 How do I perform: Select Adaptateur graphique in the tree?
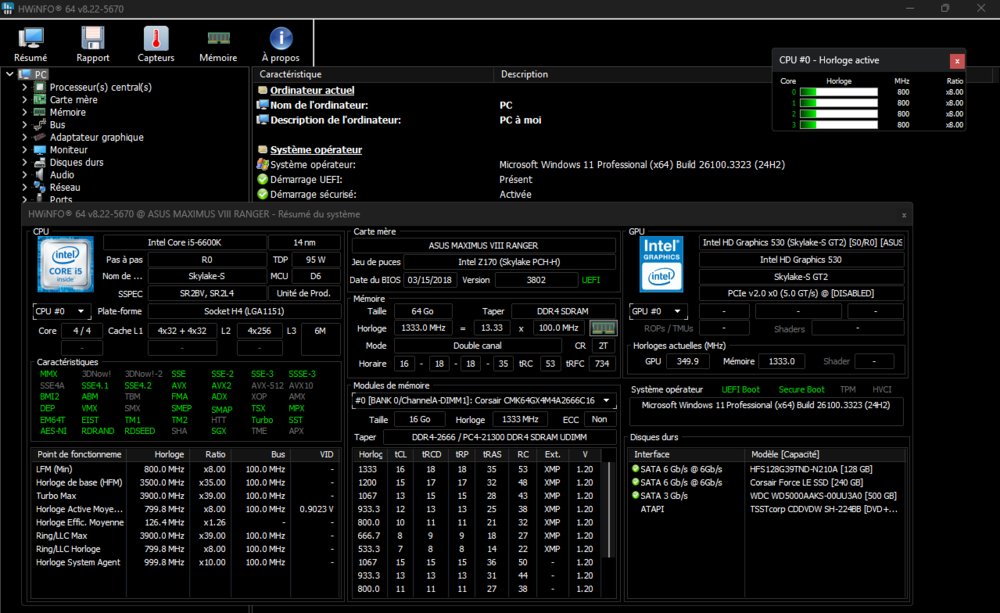pos(96,137)
